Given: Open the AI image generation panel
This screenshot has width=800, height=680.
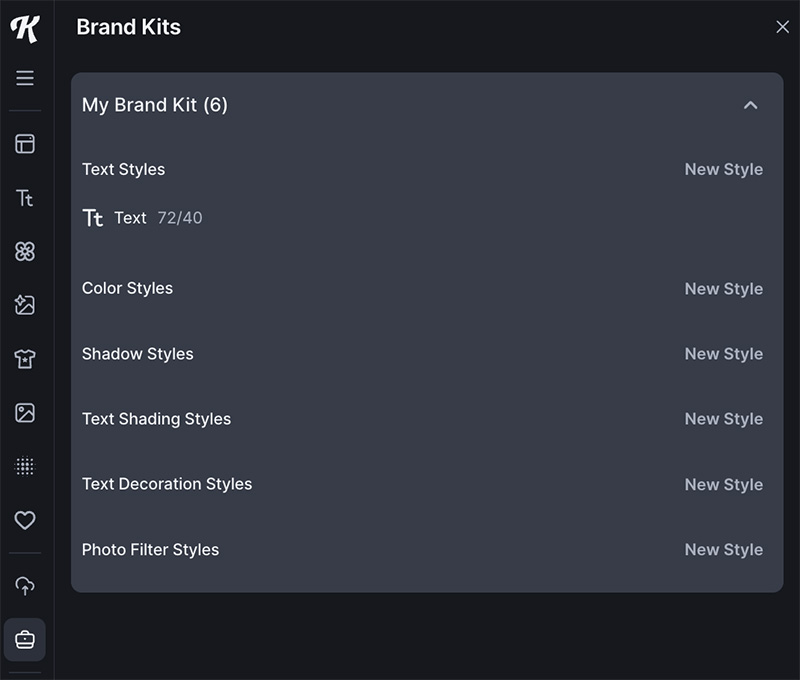Looking at the screenshot, I should (x=25, y=306).
